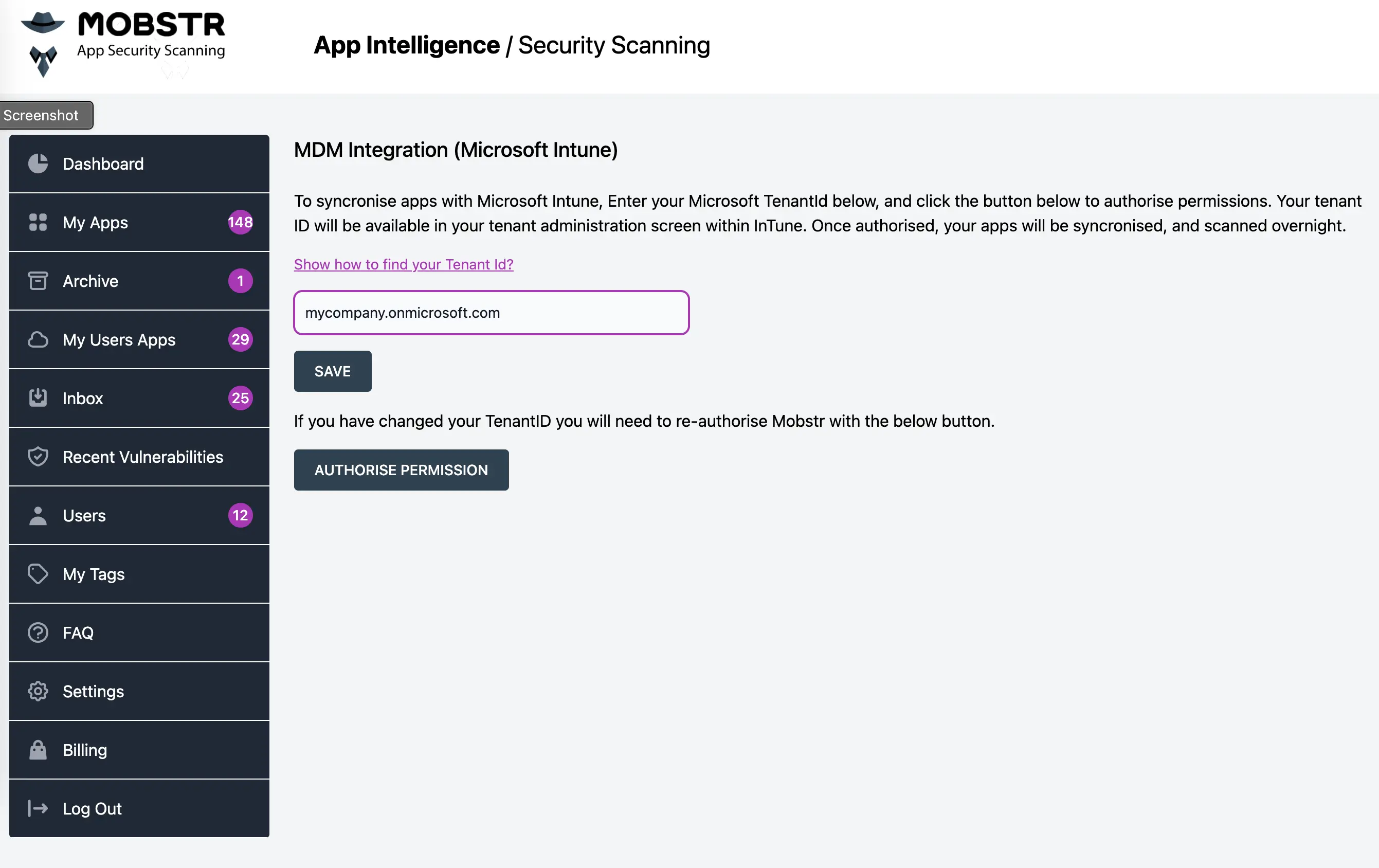
Task: Open the FAQ question mark icon
Action: 38,632
